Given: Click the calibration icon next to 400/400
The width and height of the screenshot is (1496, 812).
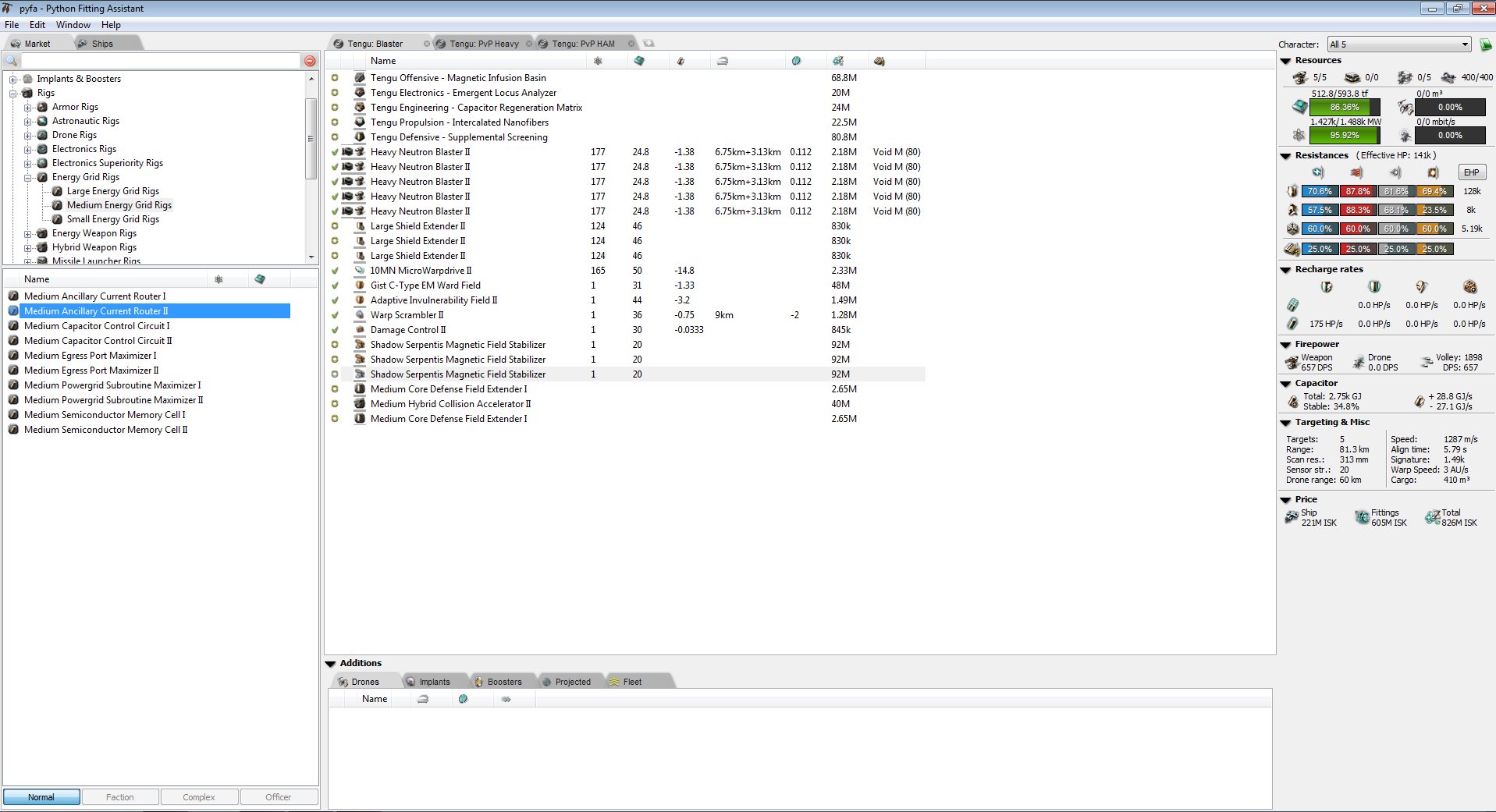Looking at the screenshot, I should [1448, 77].
